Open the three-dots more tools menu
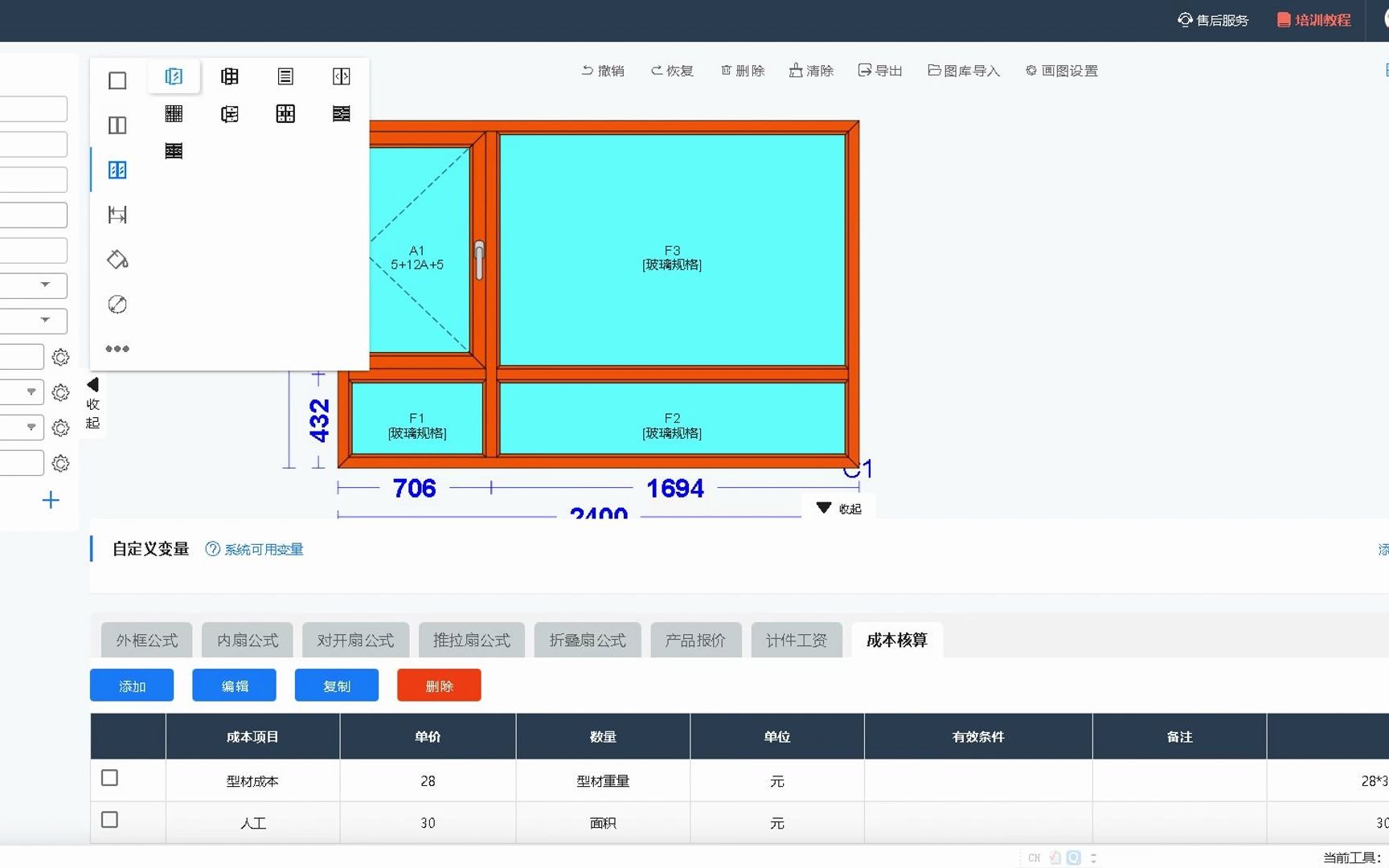 point(117,349)
